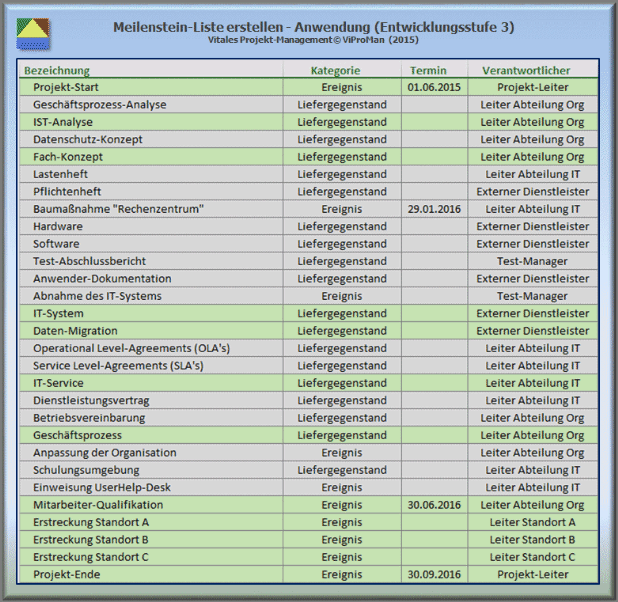
Task: Select the Software cell
Action: click(x=151, y=244)
